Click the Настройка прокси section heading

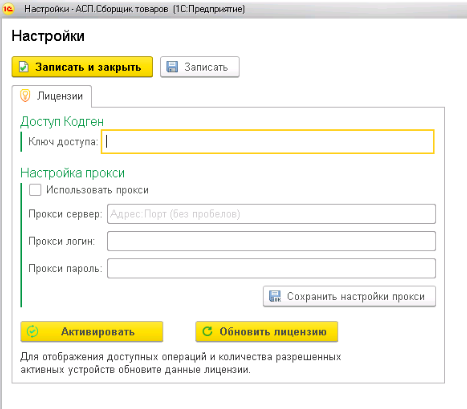pos(72,173)
